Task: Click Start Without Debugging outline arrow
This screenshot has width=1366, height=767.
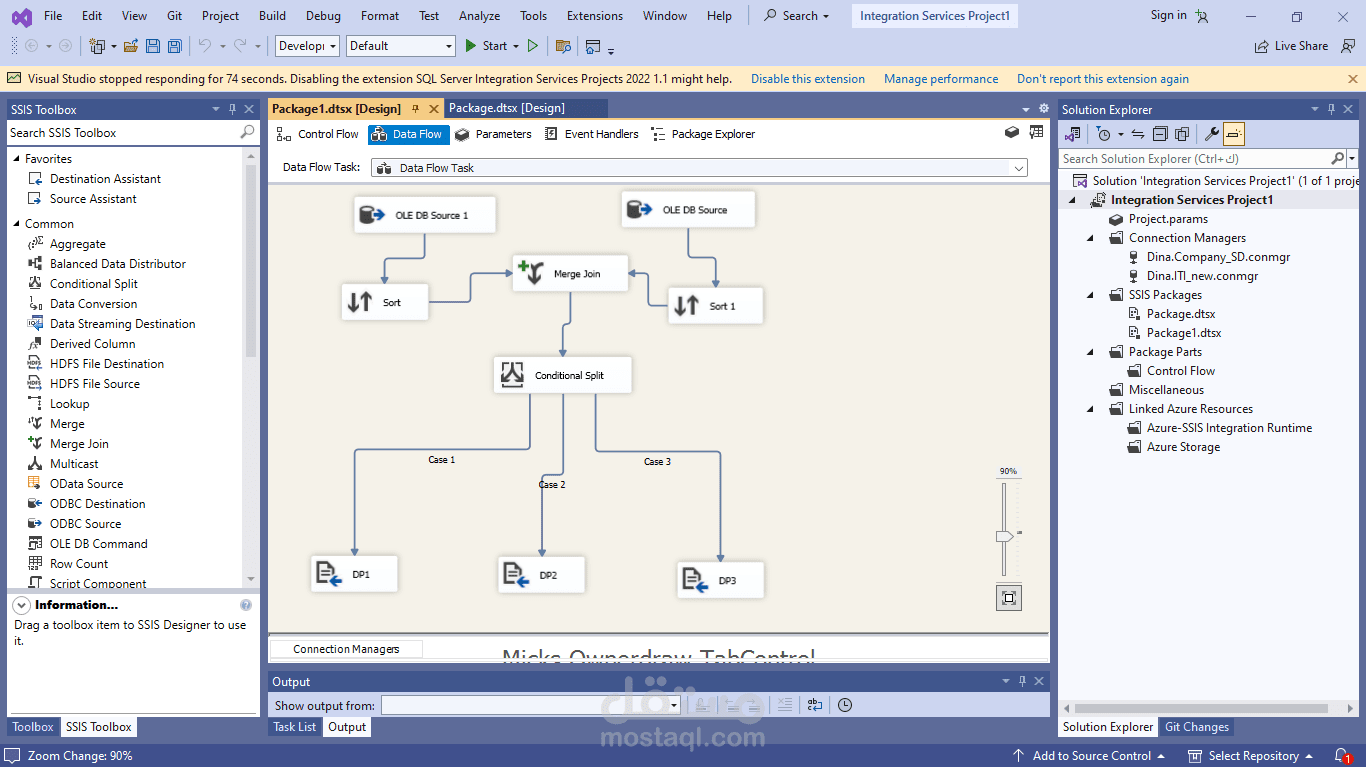Action: (533, 46)
